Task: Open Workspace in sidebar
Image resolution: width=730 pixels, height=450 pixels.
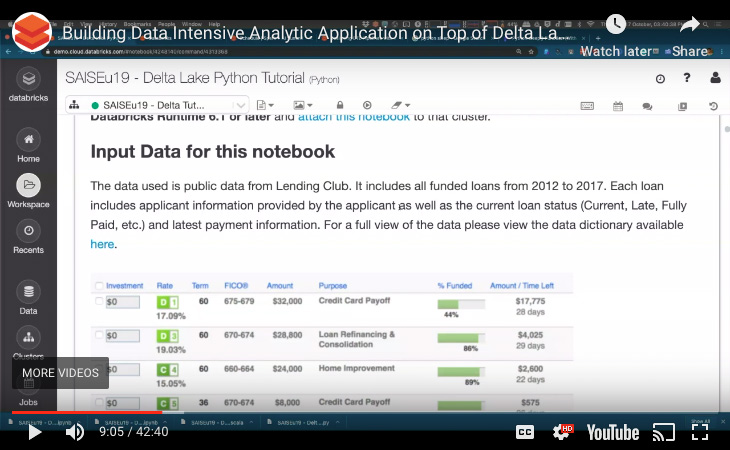Action: pos(28,191)
